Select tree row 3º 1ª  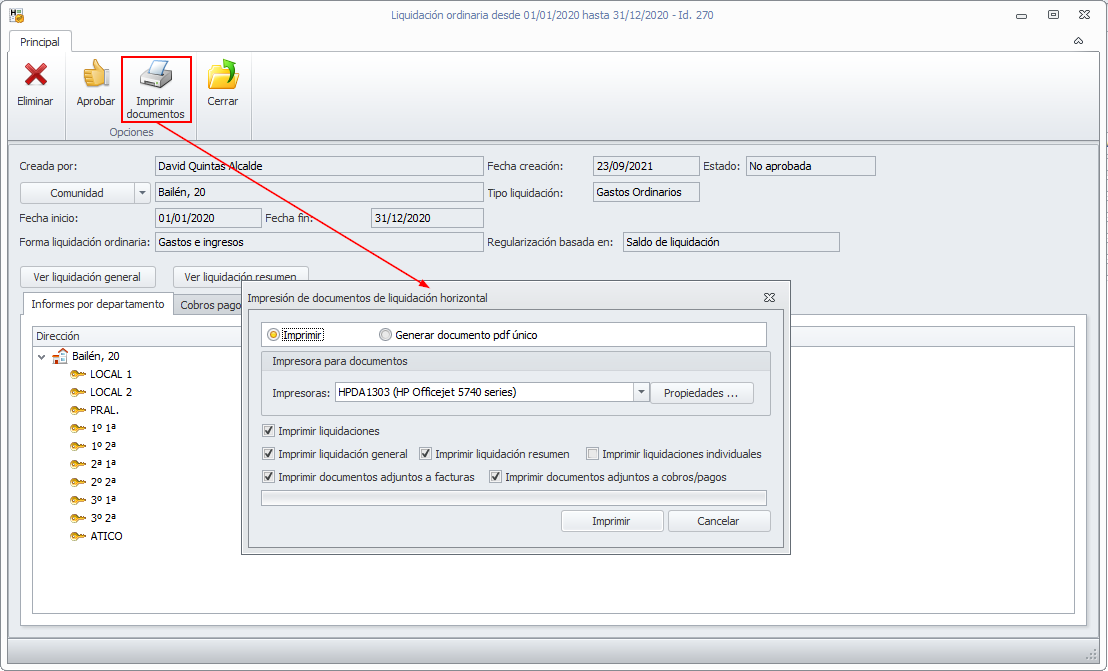(103, 500)
